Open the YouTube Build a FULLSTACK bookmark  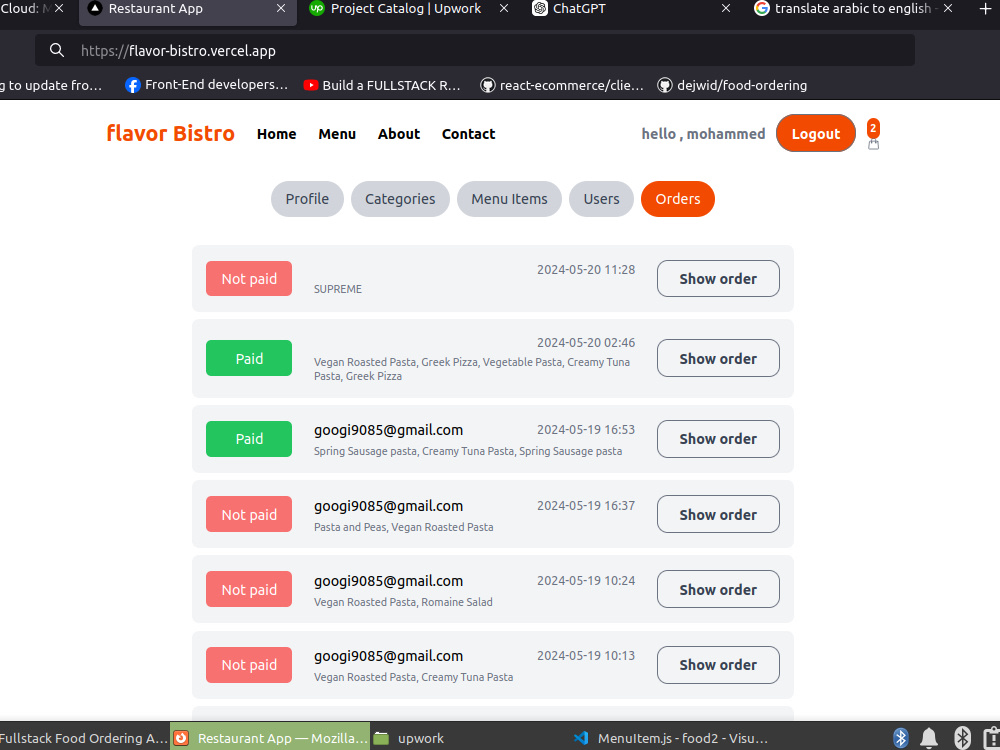[381, 85]
